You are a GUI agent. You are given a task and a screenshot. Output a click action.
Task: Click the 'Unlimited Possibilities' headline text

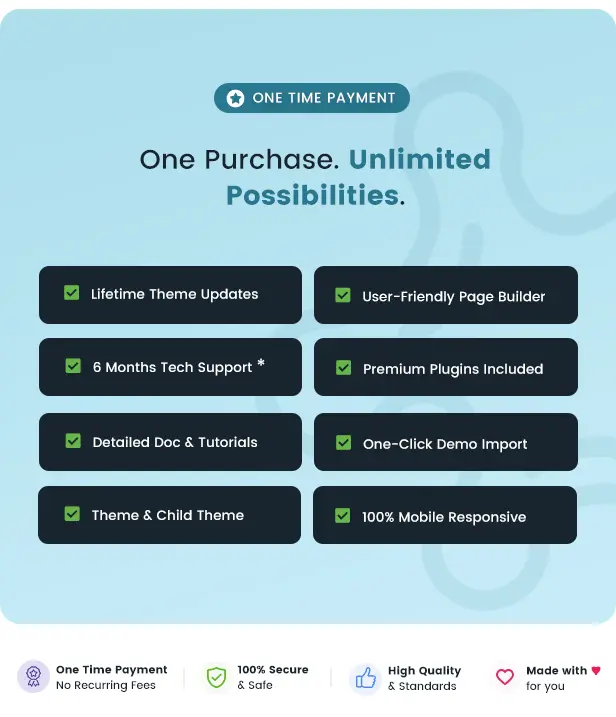pyautogui.click(x=358, y=177)
